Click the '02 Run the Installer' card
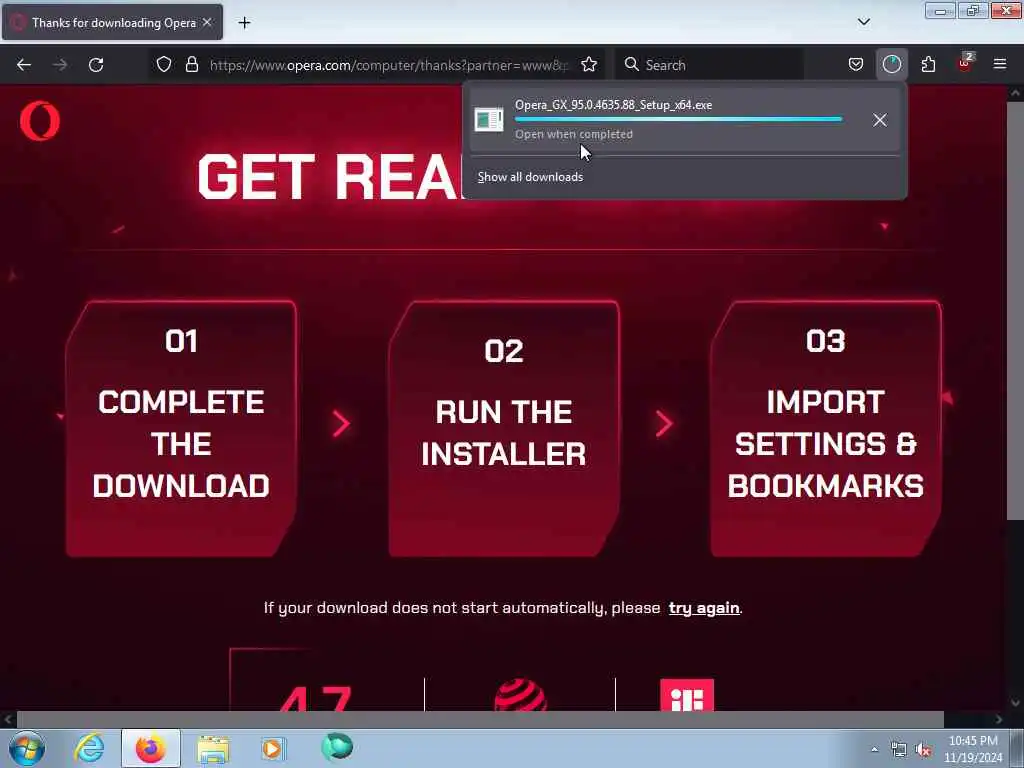 [504, 429]
